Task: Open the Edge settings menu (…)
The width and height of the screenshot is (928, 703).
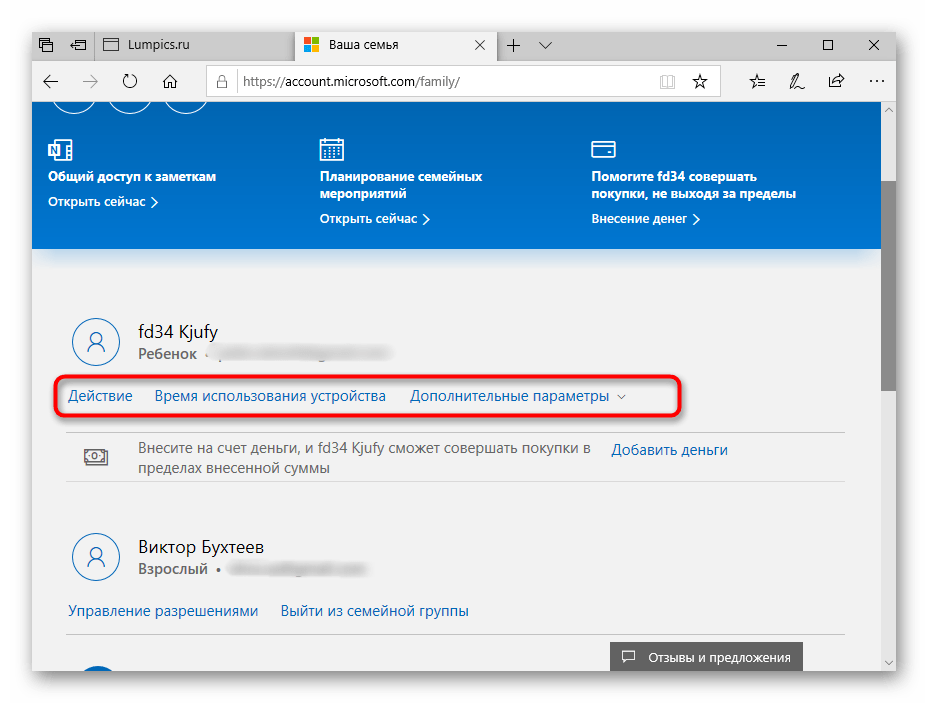Action: pyautogui.click(x=877, y=81)
